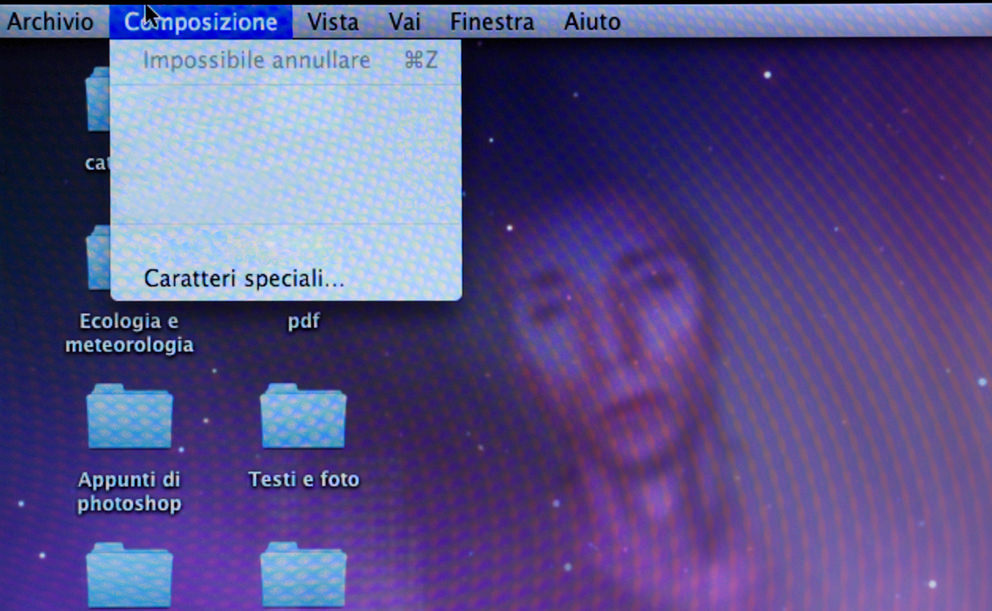
Task: Click the folder icon above Ecologia e meteorologia
Action: click(98, 260)
